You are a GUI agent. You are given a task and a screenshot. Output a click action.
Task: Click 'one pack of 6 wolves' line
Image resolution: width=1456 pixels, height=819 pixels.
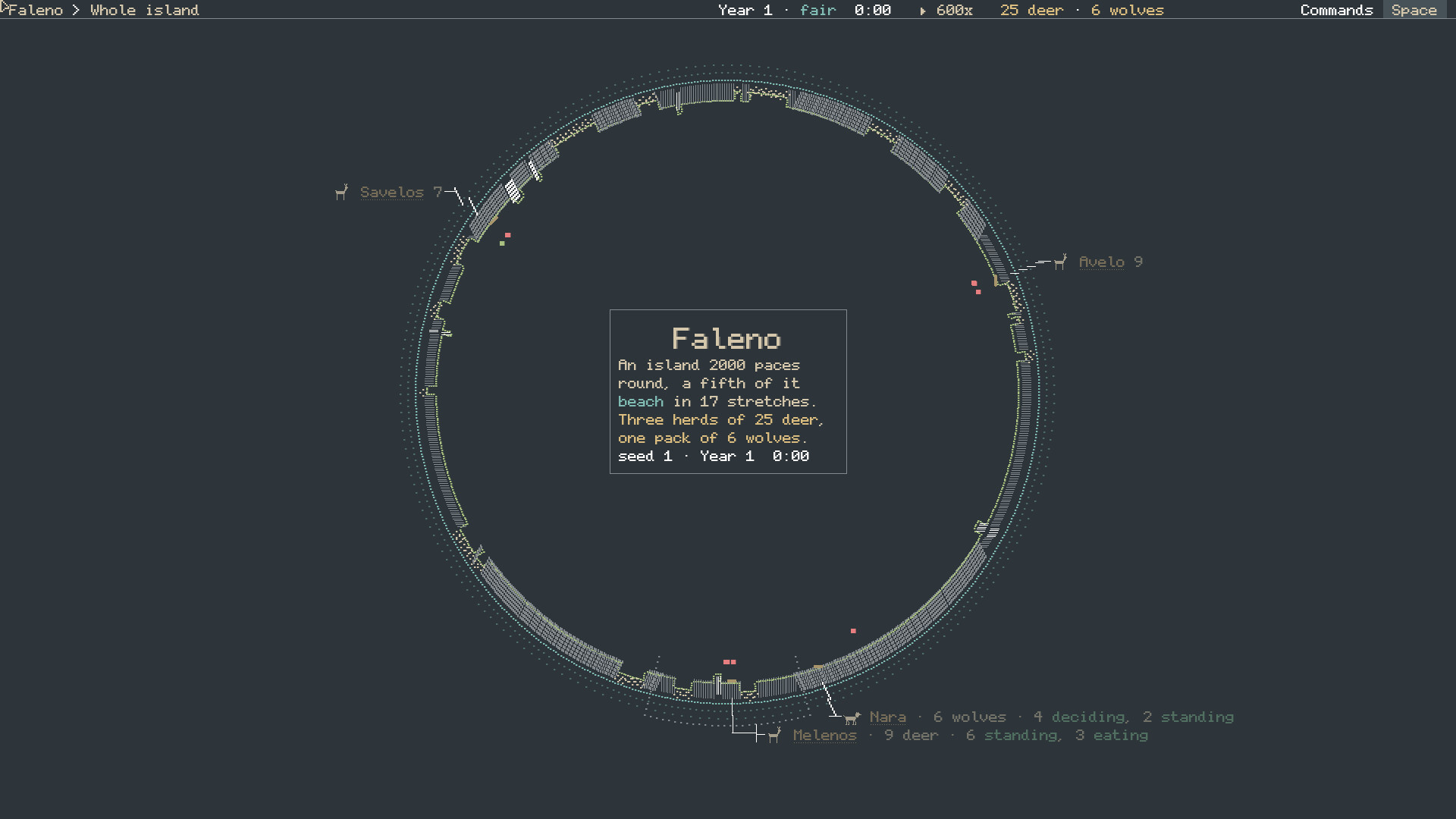[x=713, y=438]
